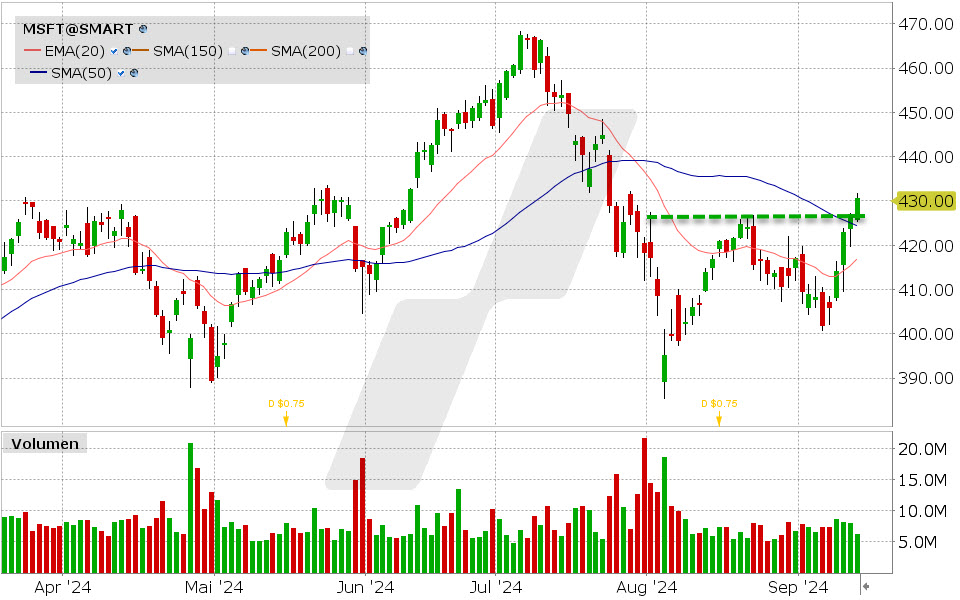Enable the SMA(150) checkbox
Viewport: 960px width, 600px height.
pyautogui.click(x=232, y=51)
